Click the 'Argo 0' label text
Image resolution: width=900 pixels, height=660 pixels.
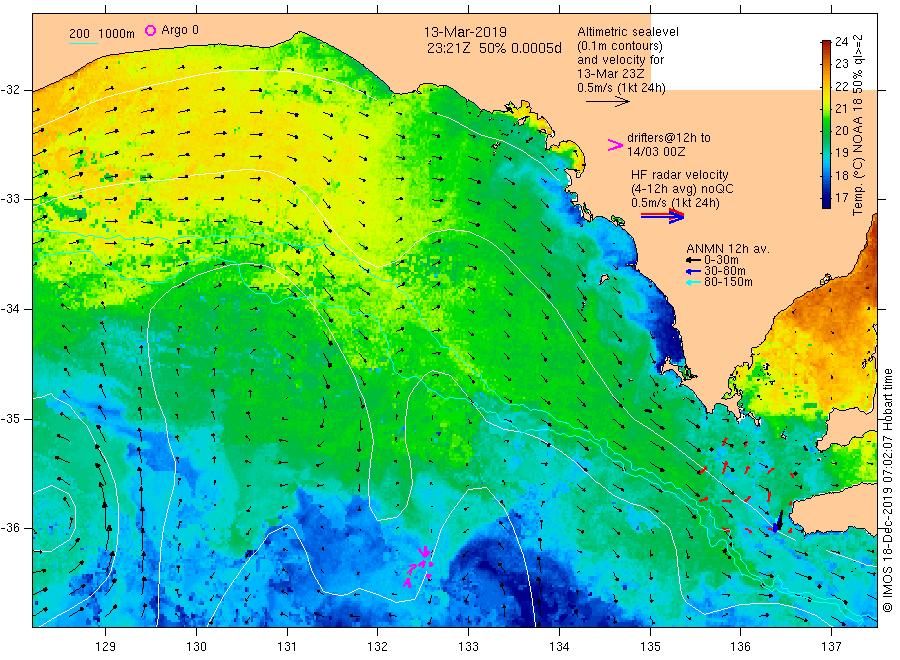tap(180, 30)
